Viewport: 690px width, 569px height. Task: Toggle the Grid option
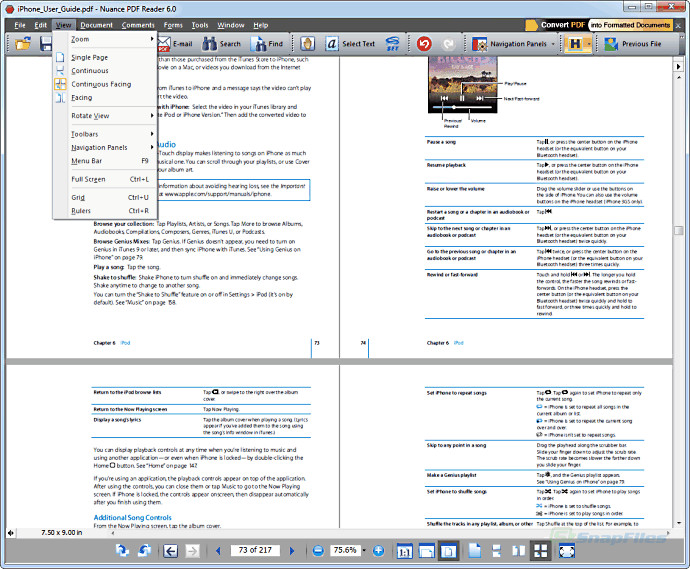click(105, 198)
